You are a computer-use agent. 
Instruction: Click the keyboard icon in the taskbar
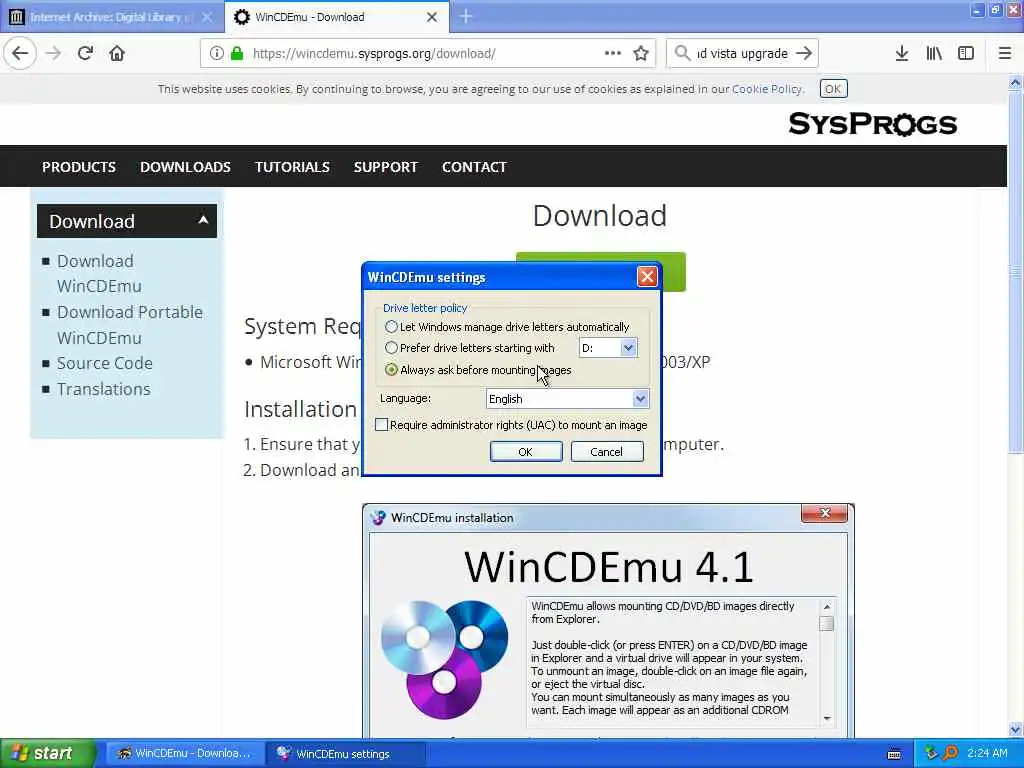(x=894, y=754)
